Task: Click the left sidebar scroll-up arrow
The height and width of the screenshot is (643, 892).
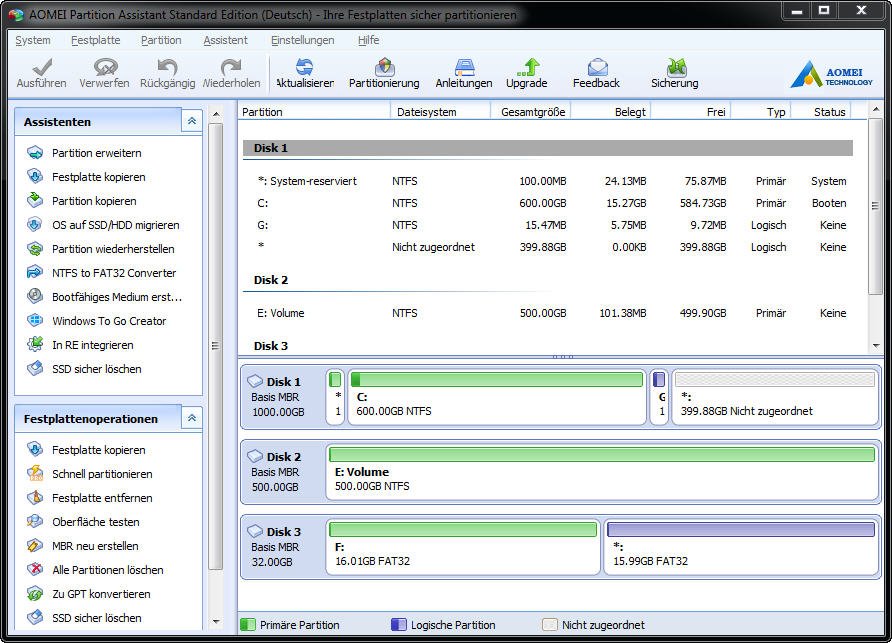Action: 216,114
